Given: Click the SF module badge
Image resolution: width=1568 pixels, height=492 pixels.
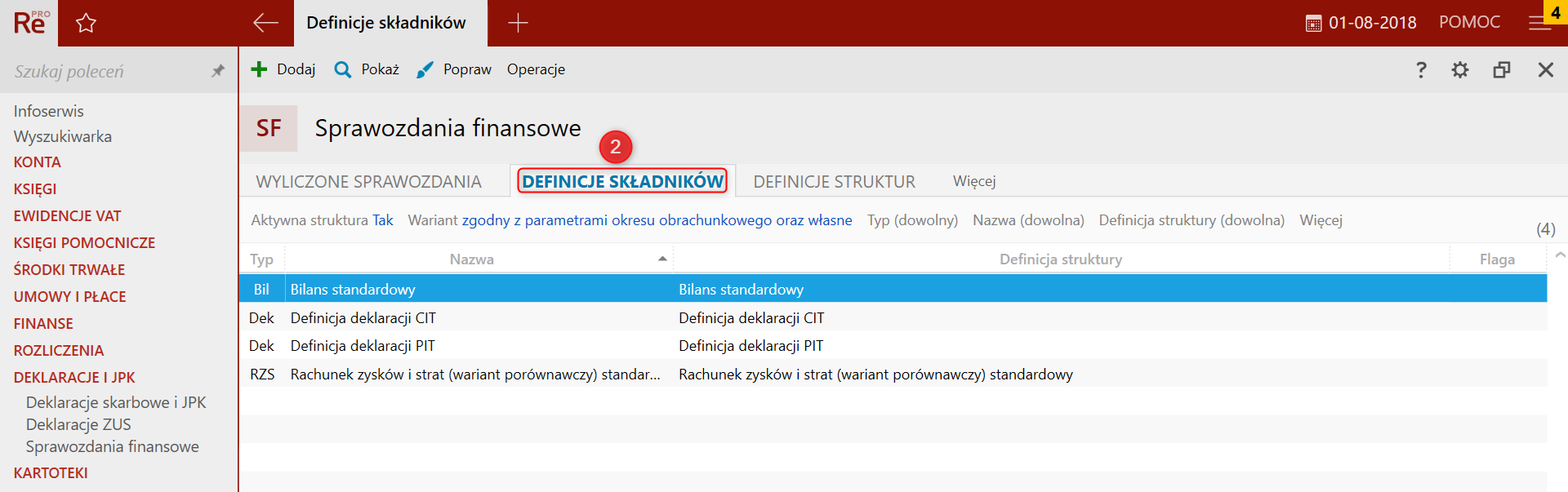Looking at the screenshot, I should tap(269, 128).
